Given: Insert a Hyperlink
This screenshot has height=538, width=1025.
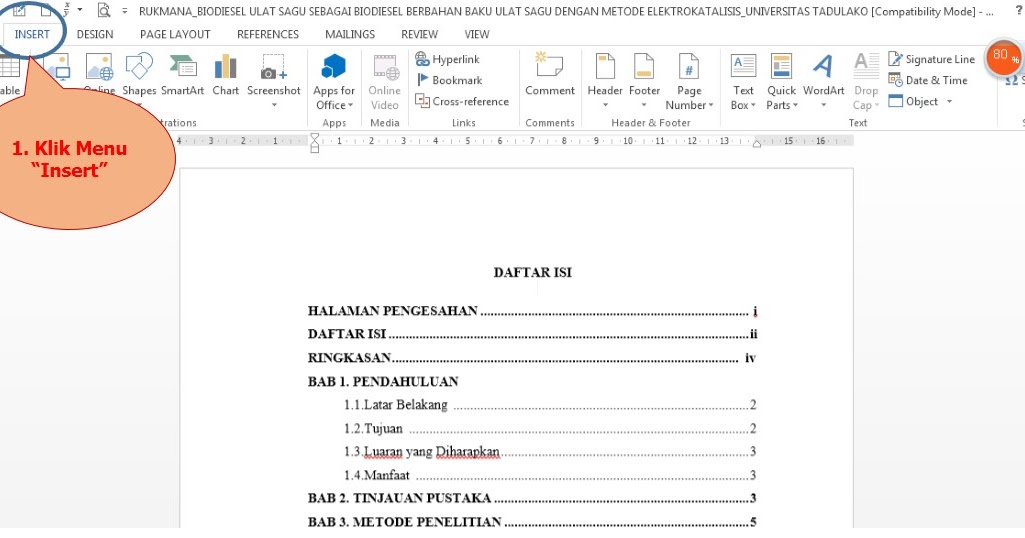Looking at the screenshot, I should point(448,59).
